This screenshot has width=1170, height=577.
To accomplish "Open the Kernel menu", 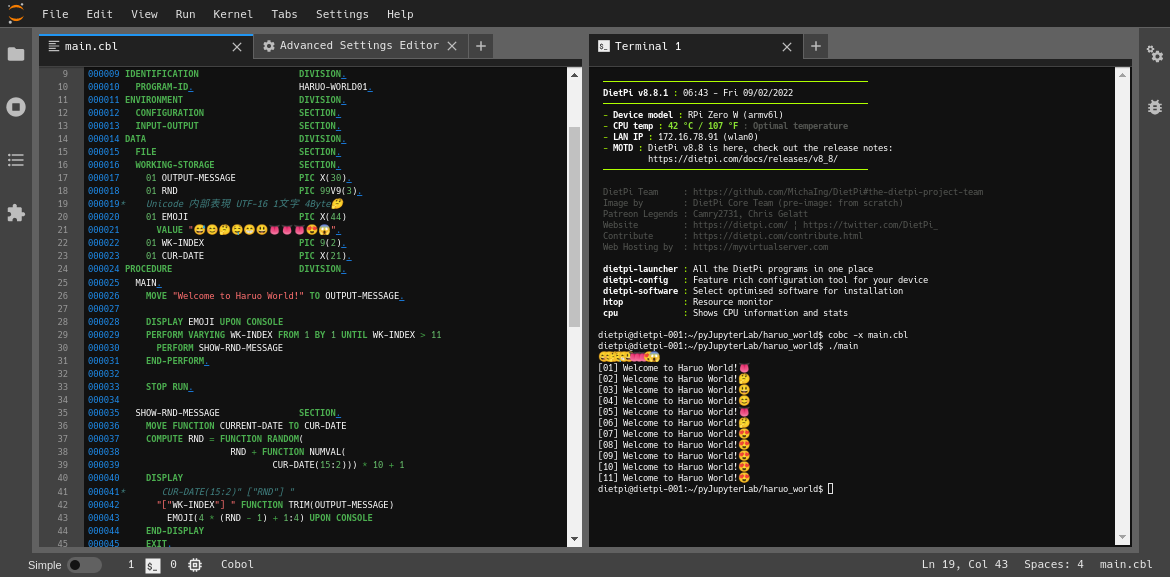I will 233,14.
